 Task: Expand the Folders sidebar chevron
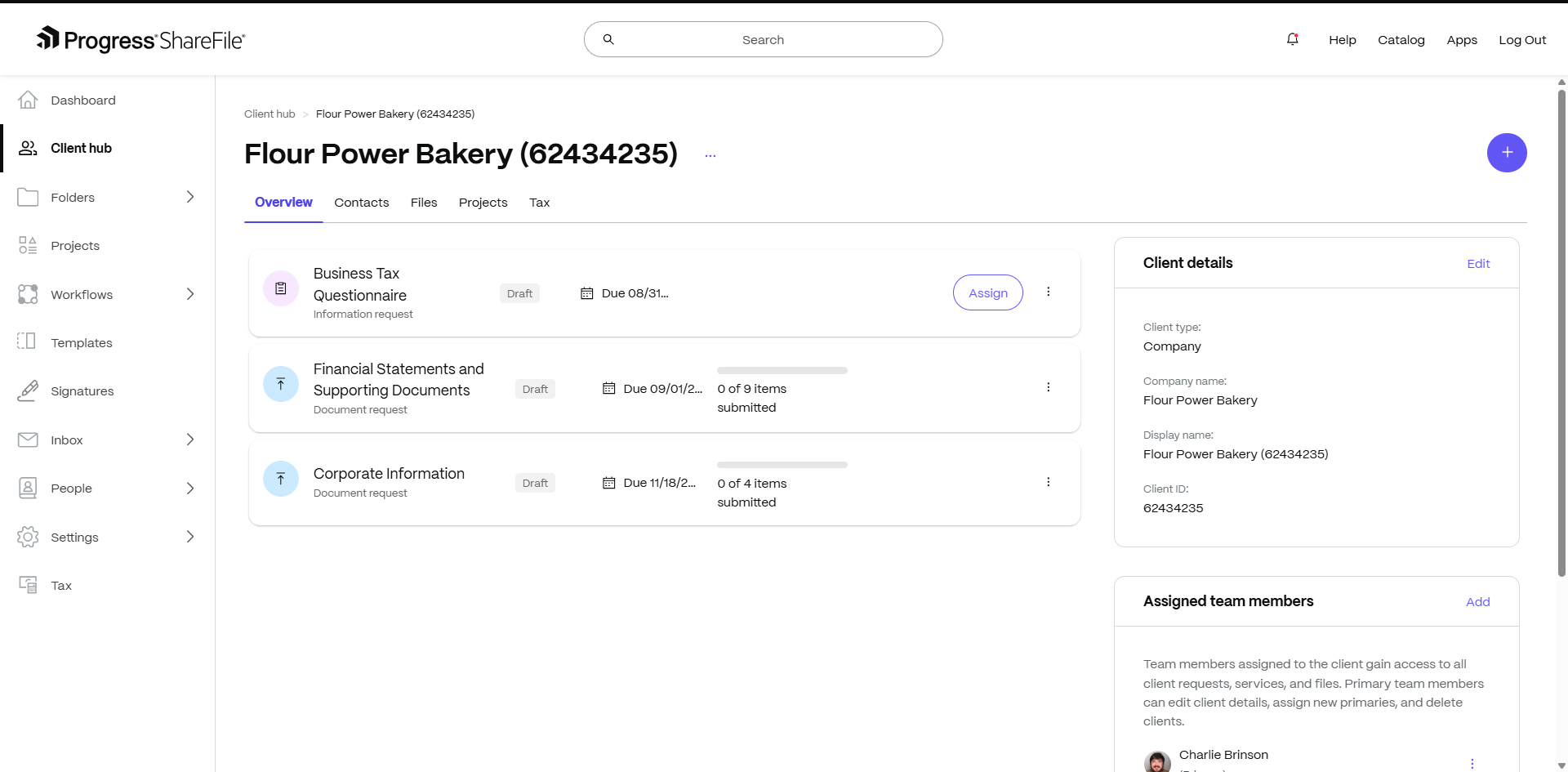[190, 197]
